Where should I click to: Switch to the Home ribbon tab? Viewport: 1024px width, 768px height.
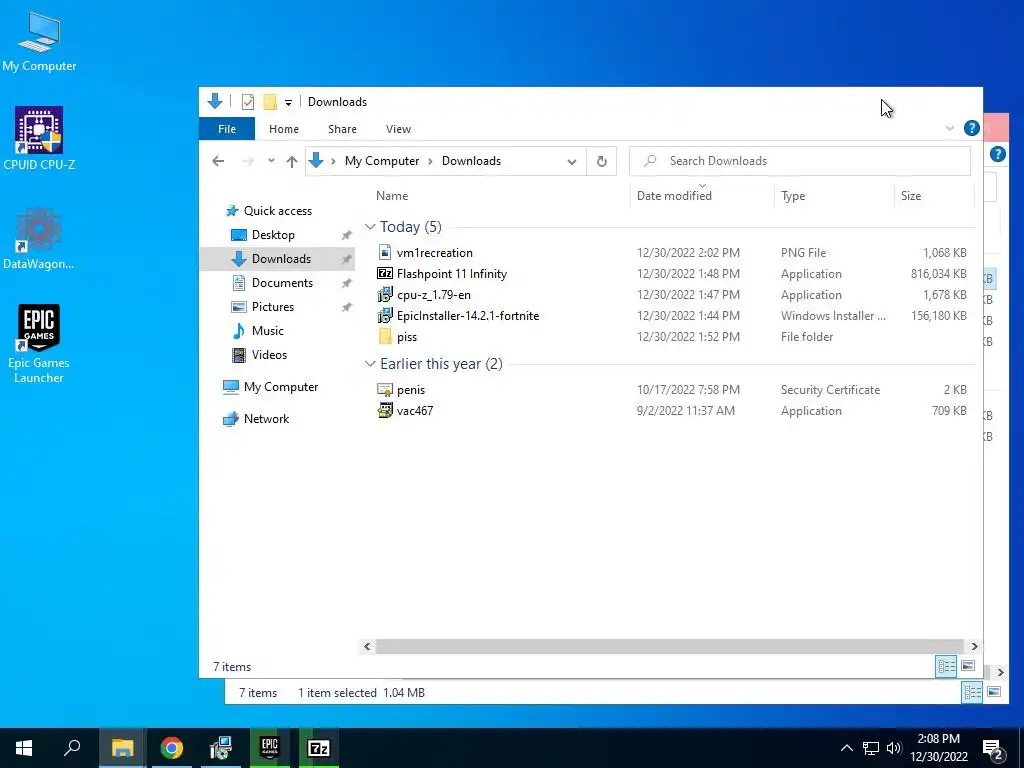tap(283, 129)
